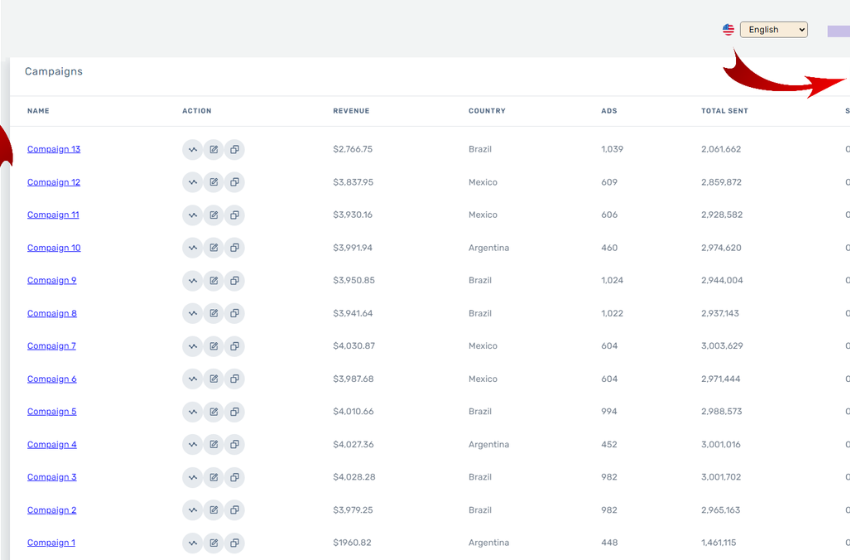Open stats chart for Compaign 5
The height and width of the screenshot is (560, 850).
coord(192,411)
